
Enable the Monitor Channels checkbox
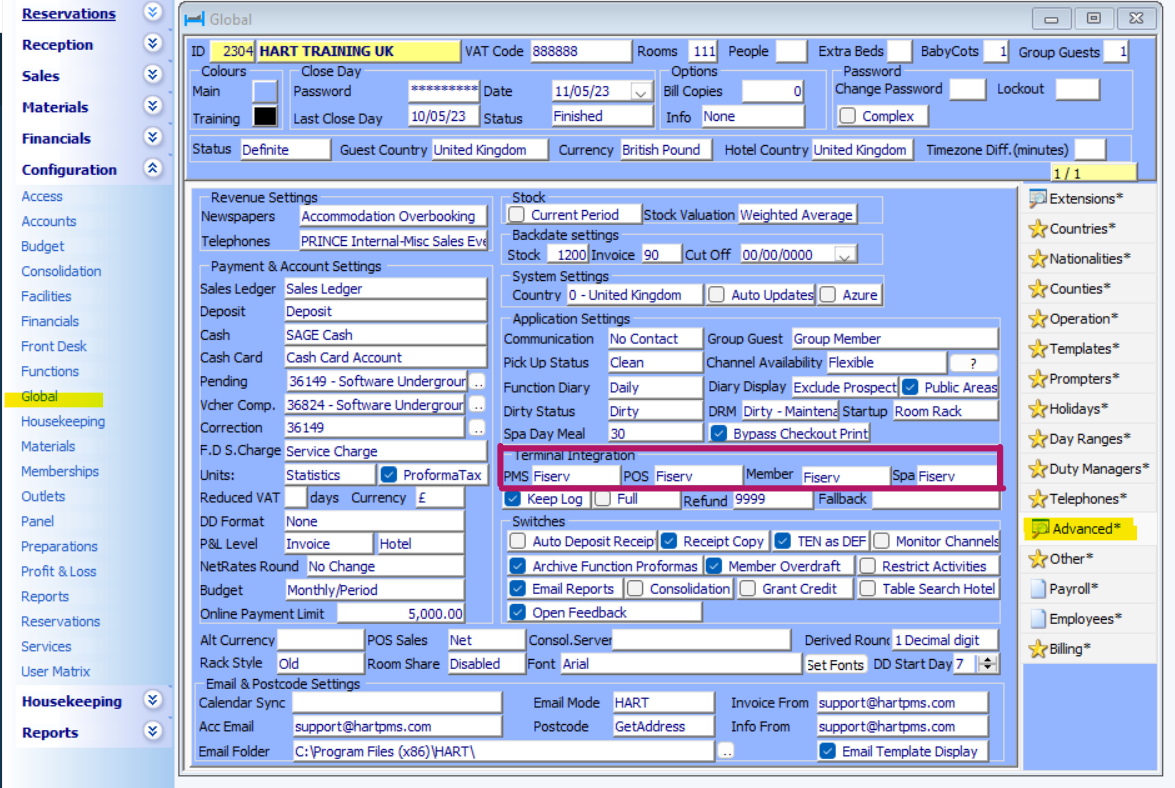(x=882, y=541)
